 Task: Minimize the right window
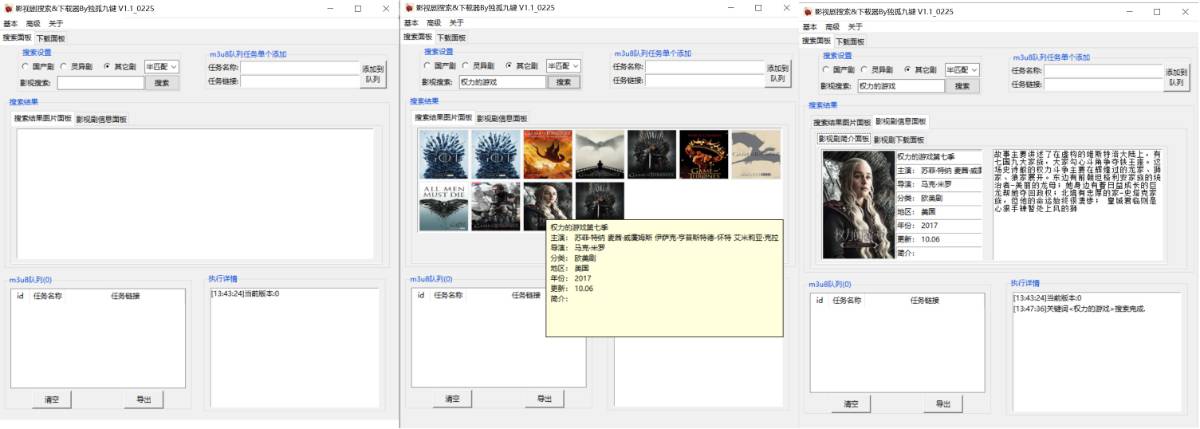[1128, 10]
